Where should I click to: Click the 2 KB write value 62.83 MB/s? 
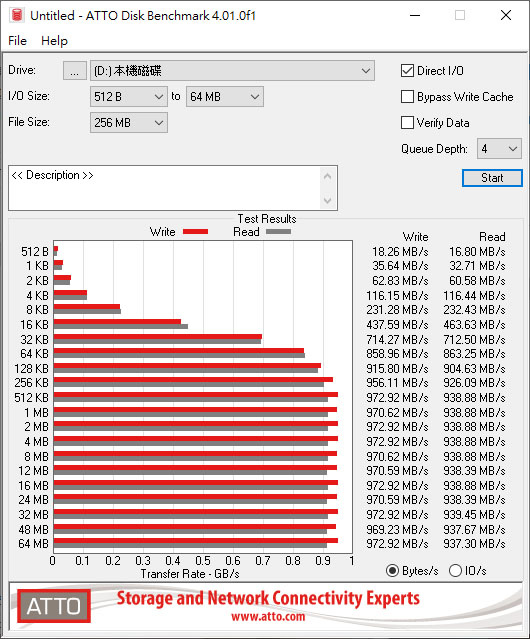pyautogui.click(x=400, y=281)
